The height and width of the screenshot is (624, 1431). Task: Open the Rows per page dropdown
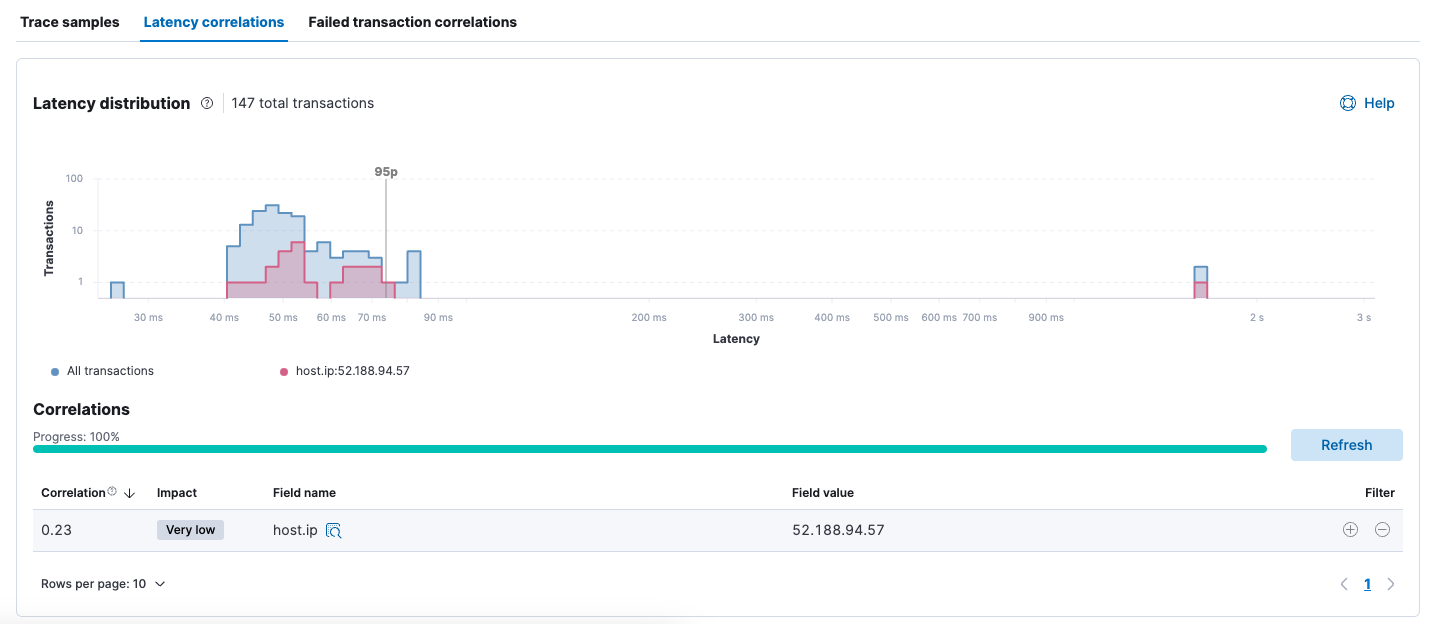point(103,584)
